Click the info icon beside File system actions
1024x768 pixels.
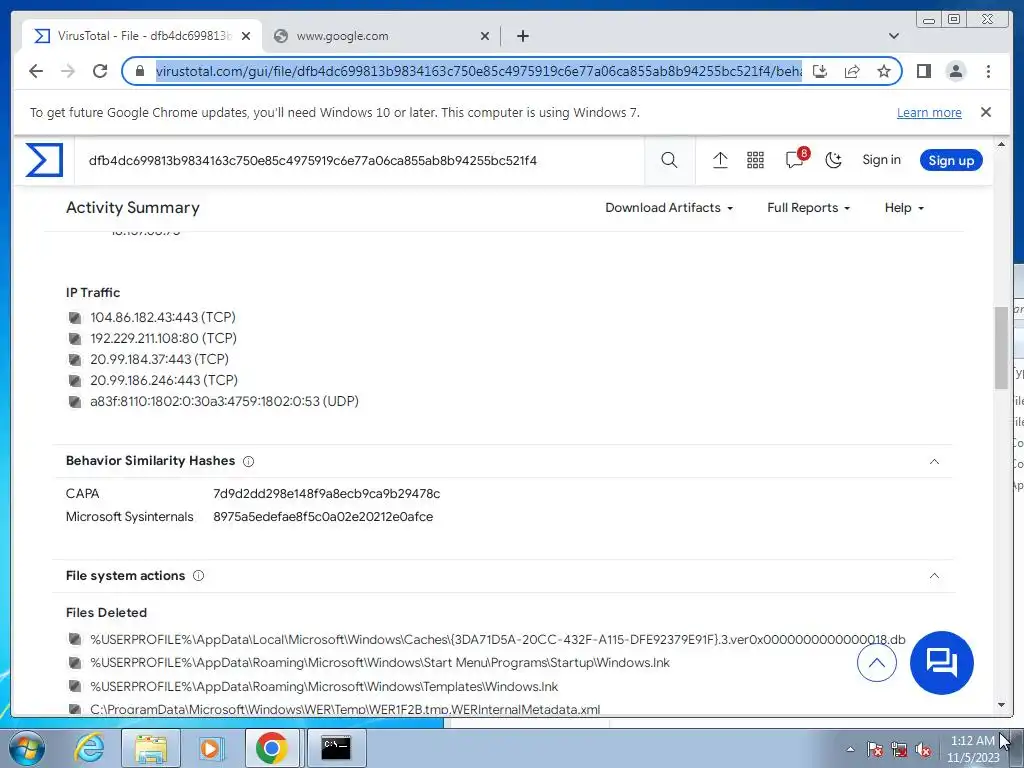point(199,575)
